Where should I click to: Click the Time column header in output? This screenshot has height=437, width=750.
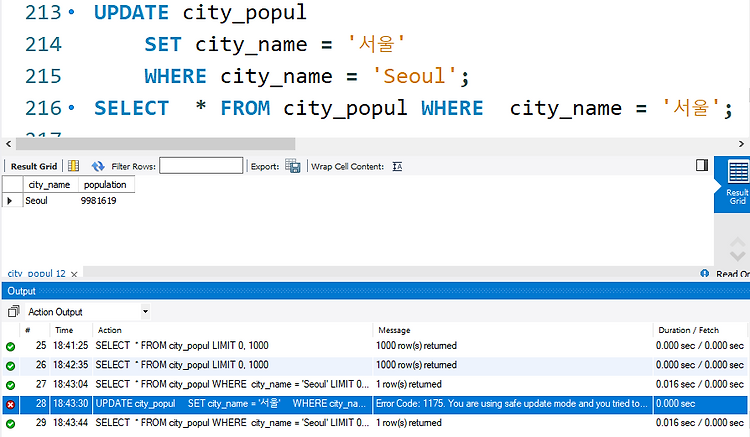click(x=64, y=330)
